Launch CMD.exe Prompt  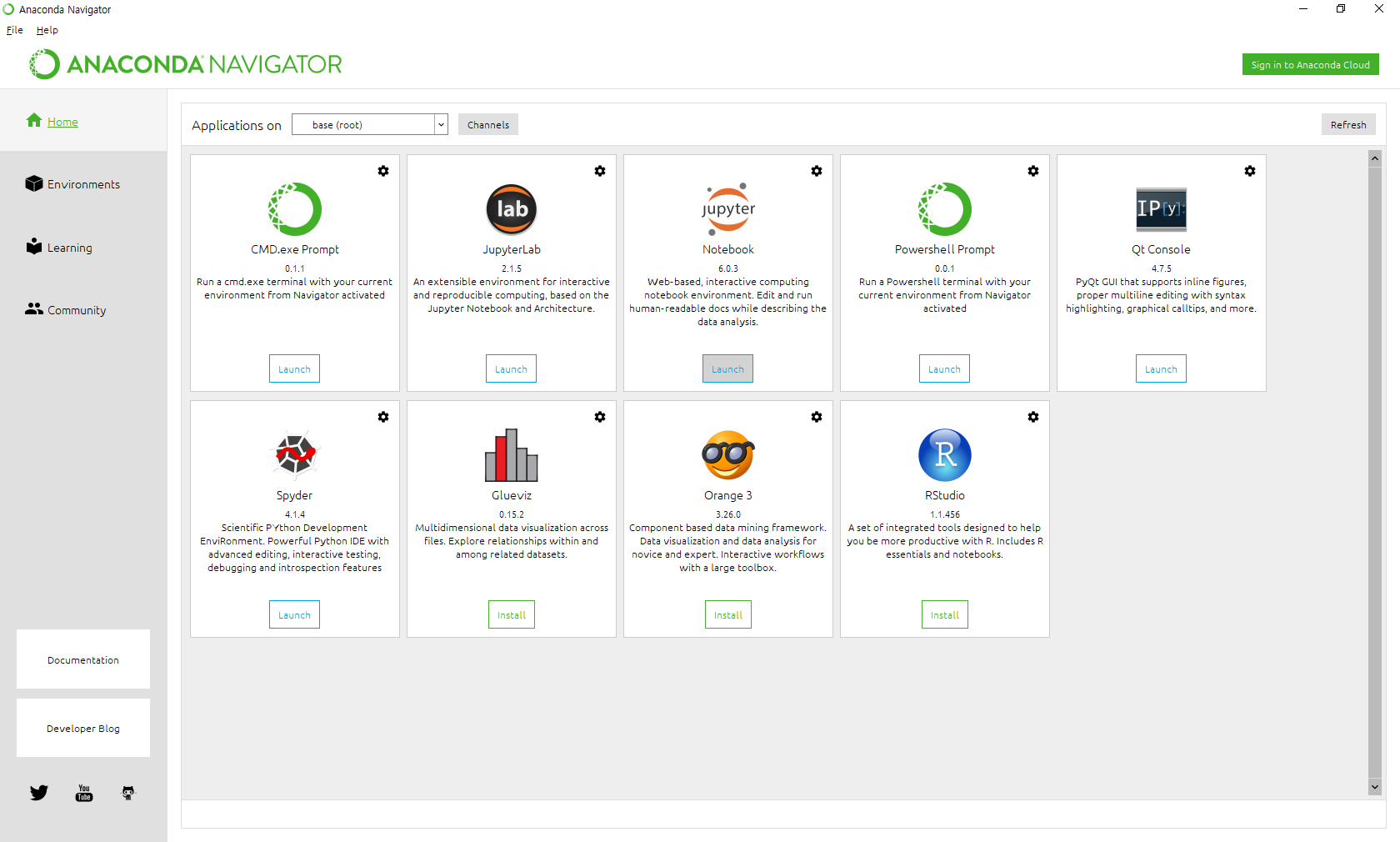pos(294,368)
